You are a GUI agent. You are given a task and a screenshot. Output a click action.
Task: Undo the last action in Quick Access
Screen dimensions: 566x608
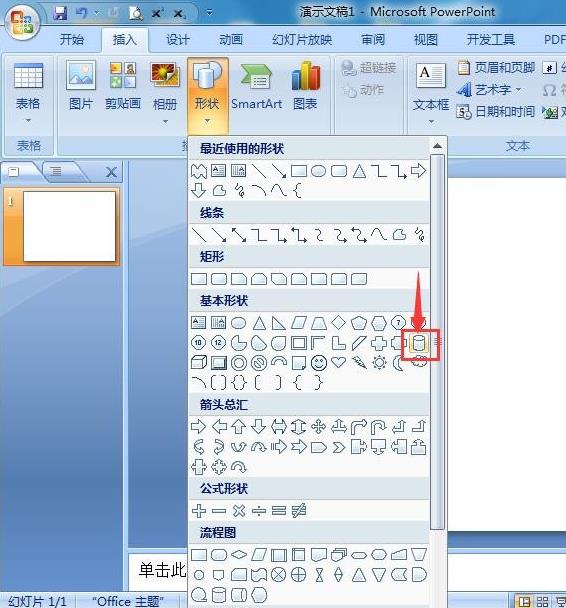tap(81, 13)
